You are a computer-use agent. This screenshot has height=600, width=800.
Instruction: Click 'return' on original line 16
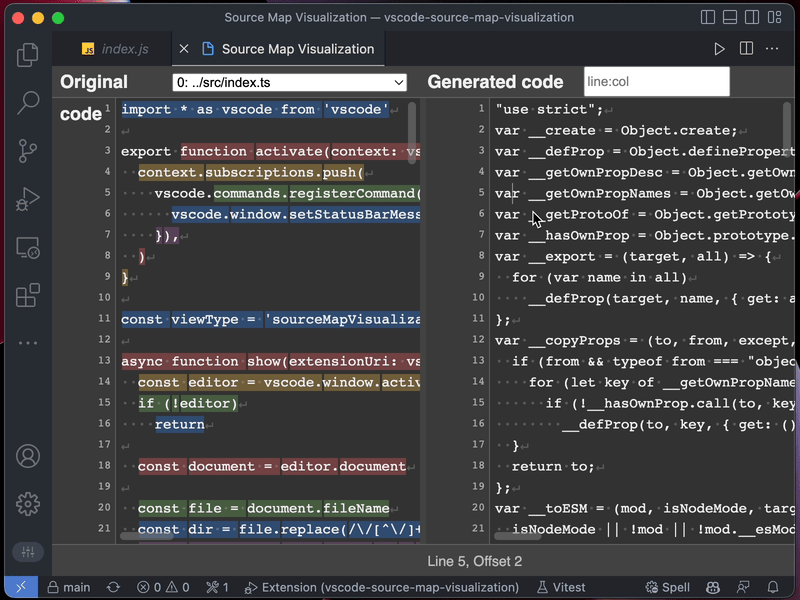click(180, 424)
